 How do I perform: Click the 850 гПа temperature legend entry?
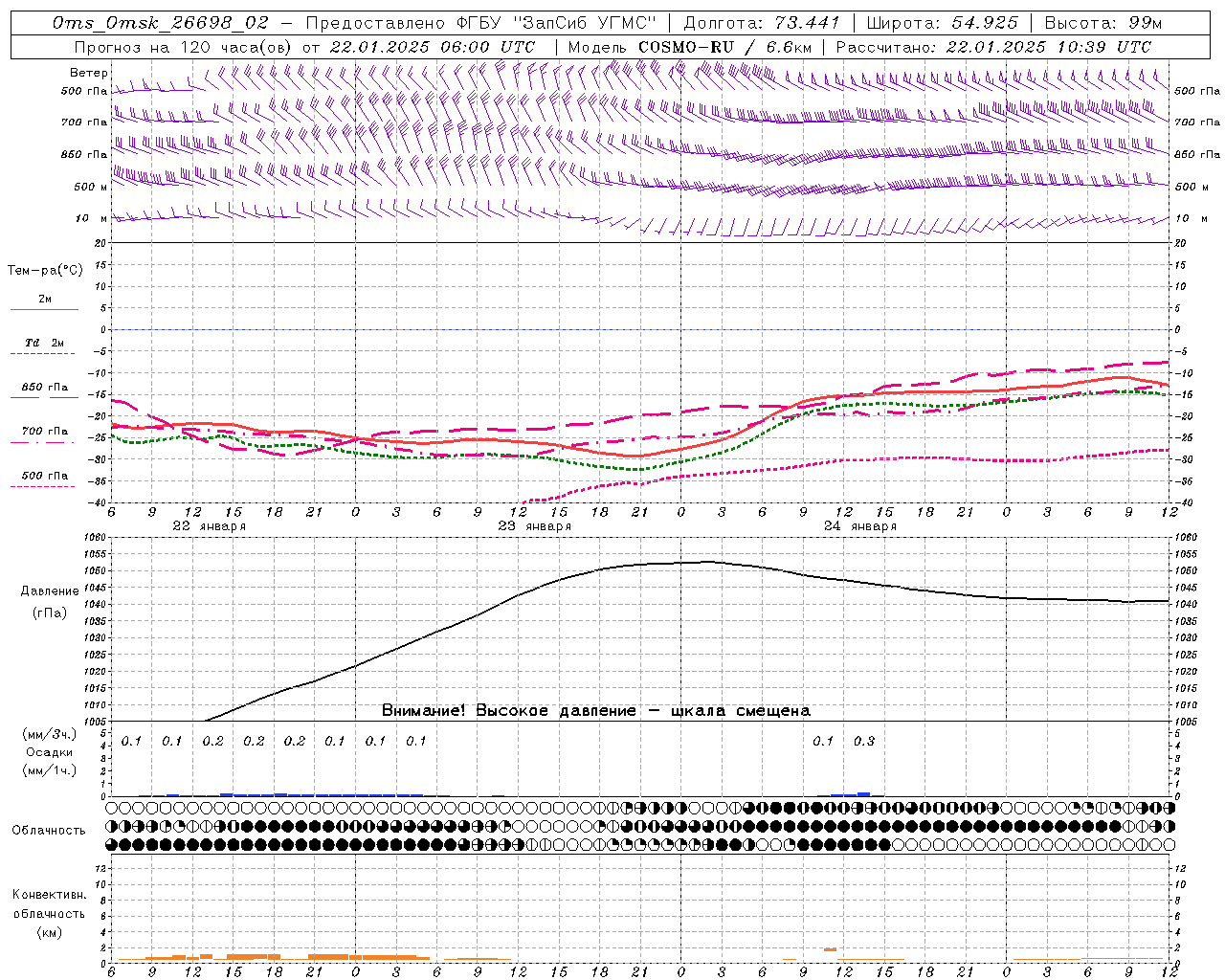[x=45, y=388]
